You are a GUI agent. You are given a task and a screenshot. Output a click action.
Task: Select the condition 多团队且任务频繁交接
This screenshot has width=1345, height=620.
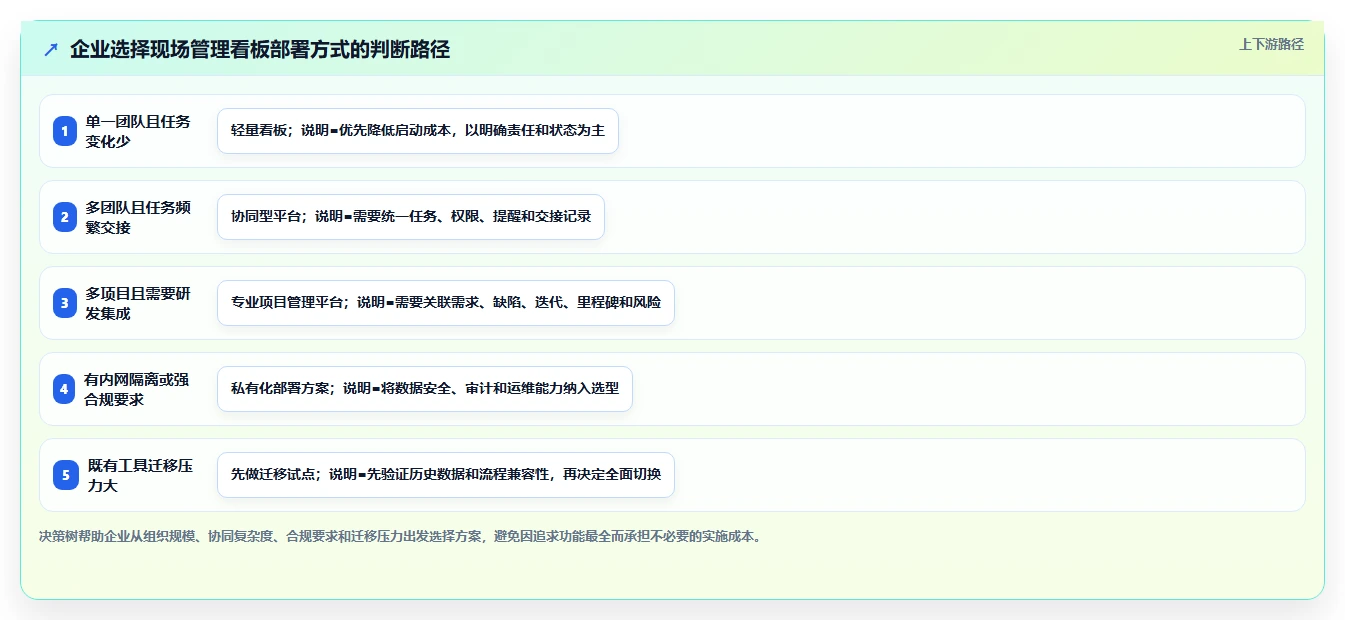(138, 217)
